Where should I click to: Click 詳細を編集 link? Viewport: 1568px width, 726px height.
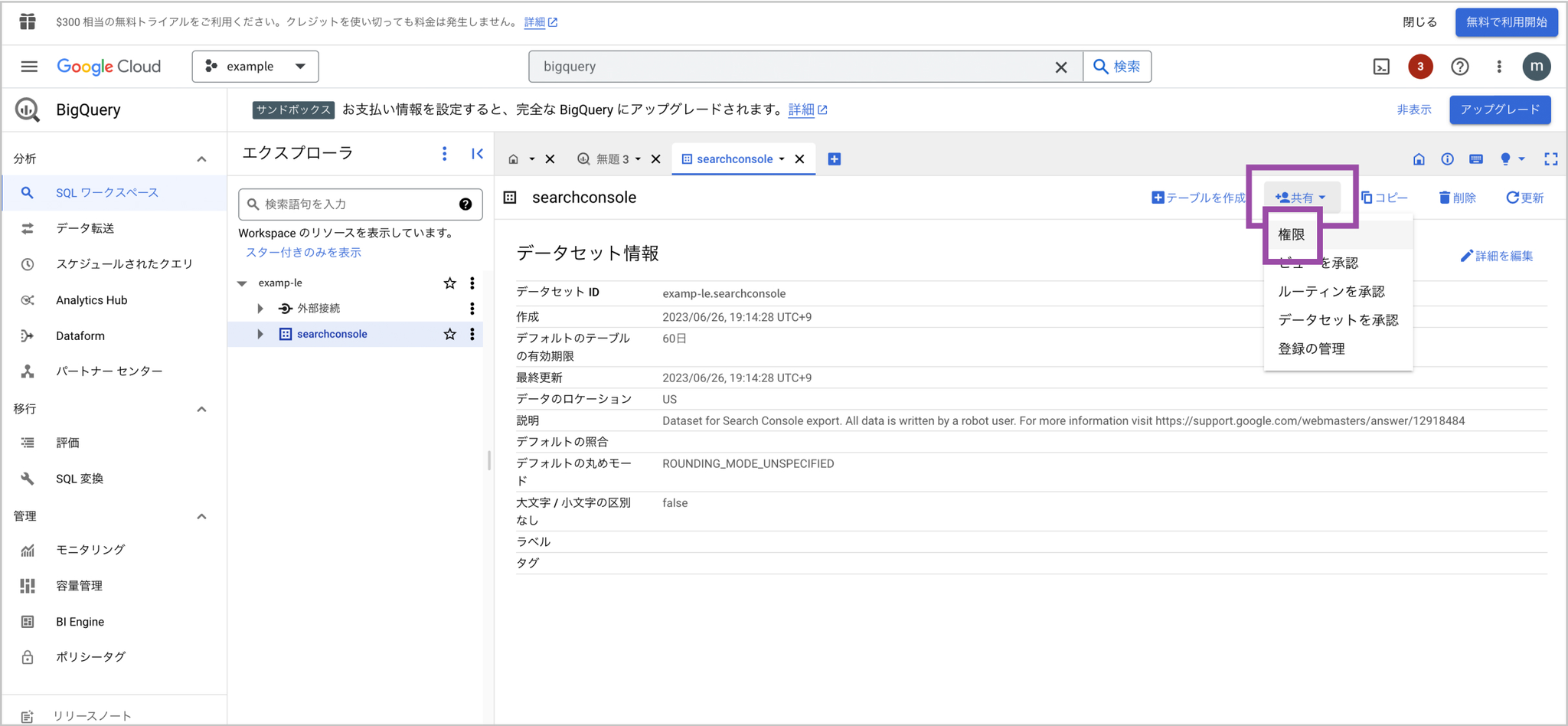(x=1497, y=256)
